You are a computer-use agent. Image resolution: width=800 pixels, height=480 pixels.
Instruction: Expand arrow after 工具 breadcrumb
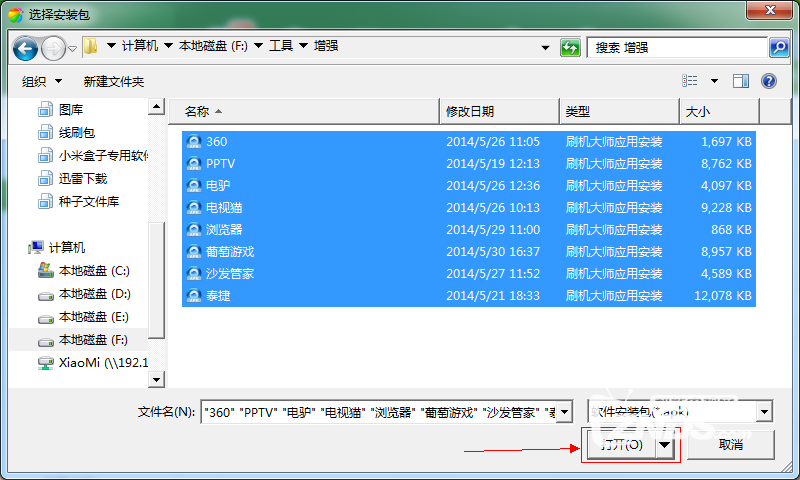coord(304,46)
